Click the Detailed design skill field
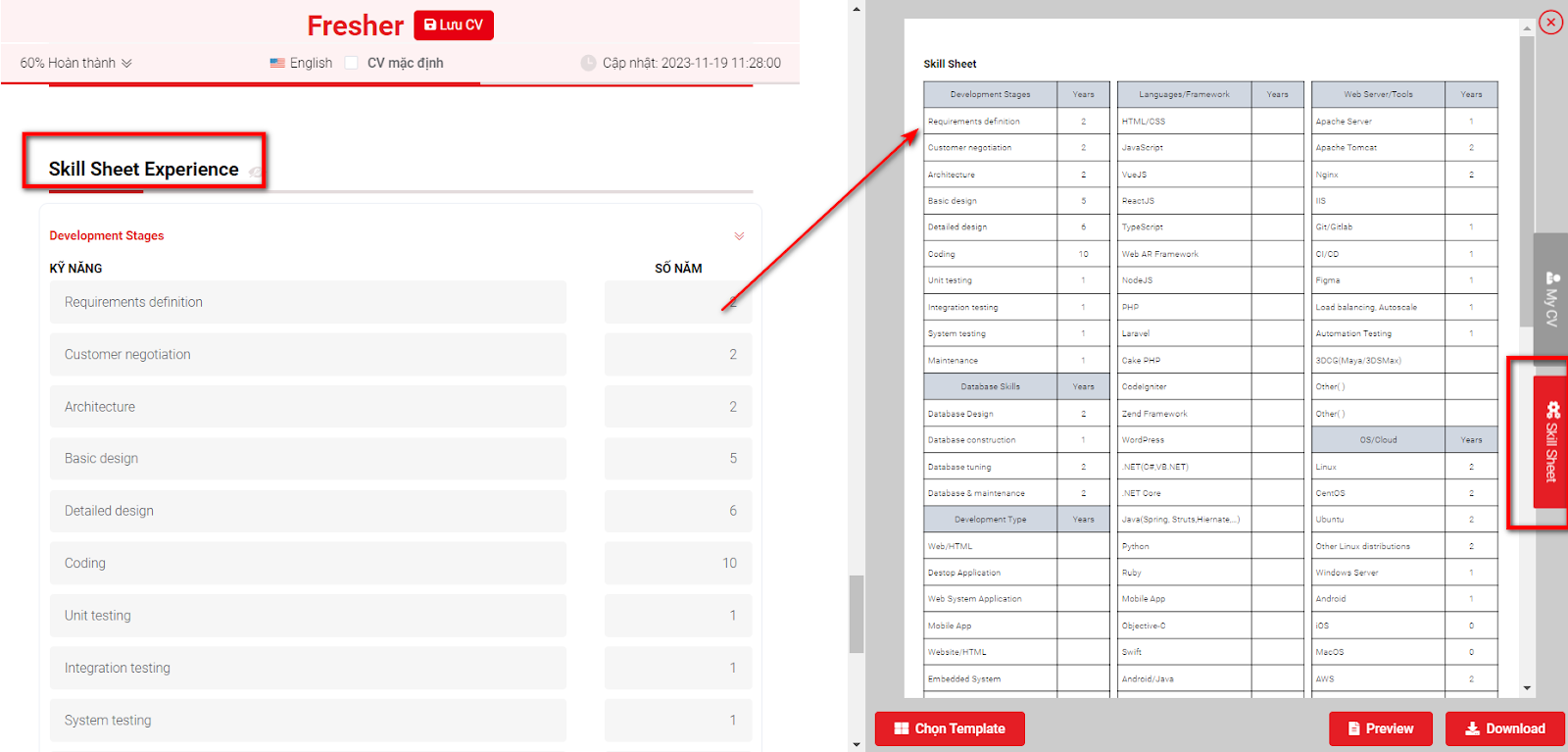Image resolution: width=1568 pixels, height=752 pixels. point(308,511)
